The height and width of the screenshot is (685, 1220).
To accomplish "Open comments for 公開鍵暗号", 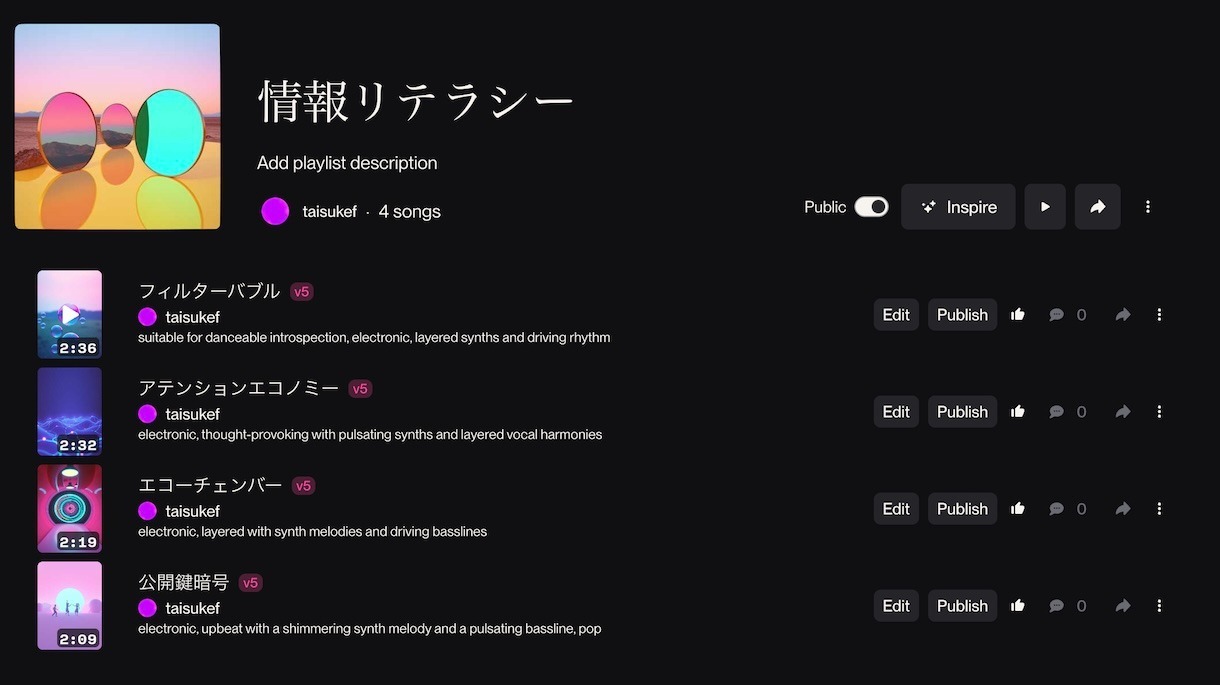I will [x=1056, y=606].
